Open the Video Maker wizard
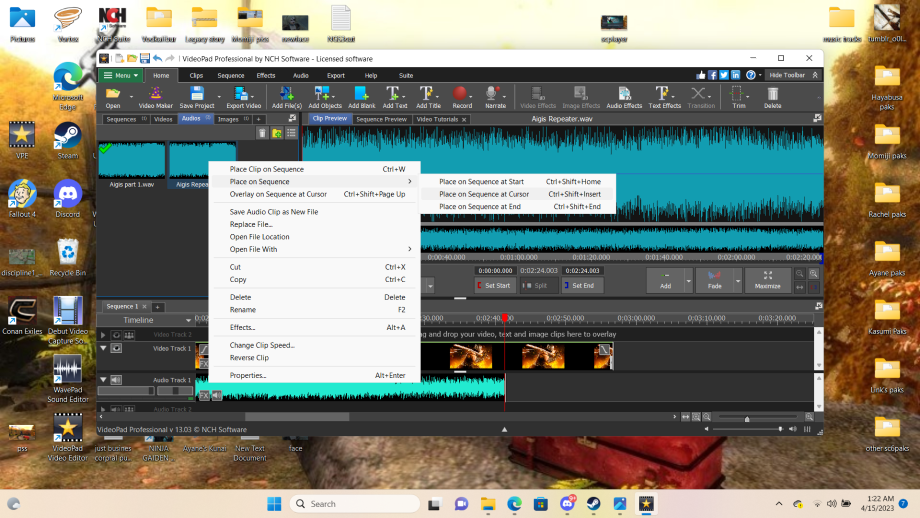Image resolution: width=920 pixels, height=518 pixels. [x=155, y=97]
